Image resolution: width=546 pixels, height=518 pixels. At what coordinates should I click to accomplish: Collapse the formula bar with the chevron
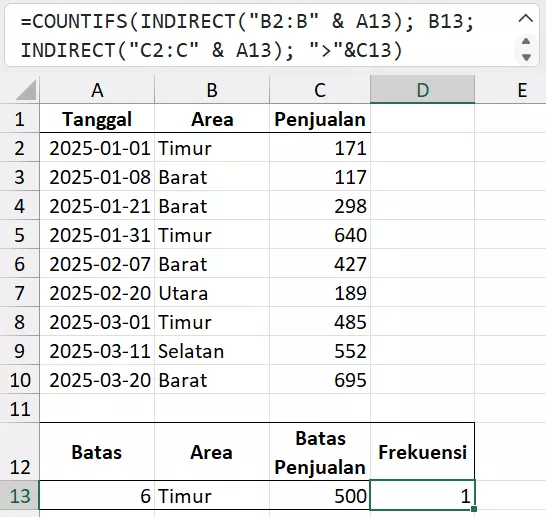525,18
